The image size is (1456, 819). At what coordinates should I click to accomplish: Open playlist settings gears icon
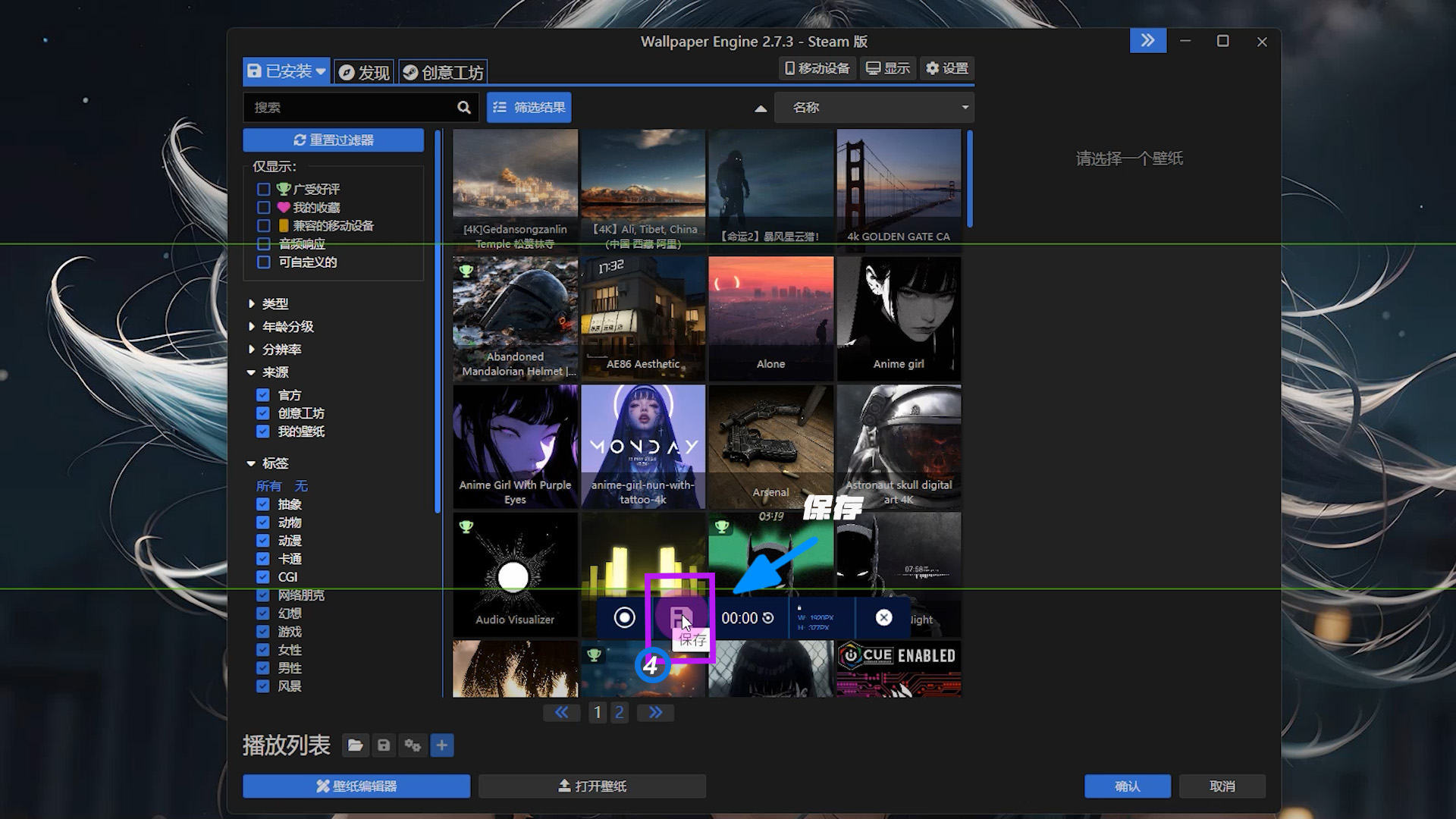[413, 745]
